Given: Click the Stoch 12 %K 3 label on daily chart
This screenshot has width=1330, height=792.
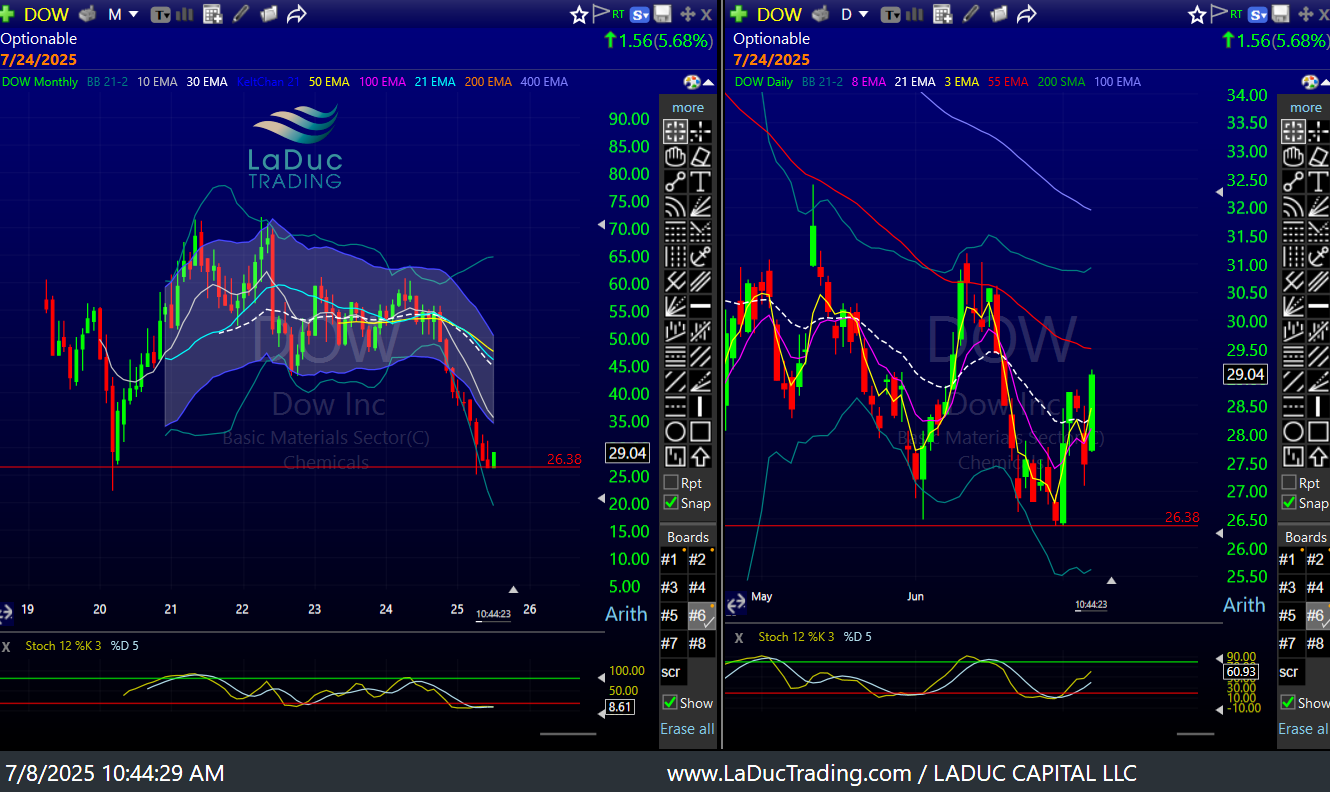Looking at the screenshot, I should (796, 637).
